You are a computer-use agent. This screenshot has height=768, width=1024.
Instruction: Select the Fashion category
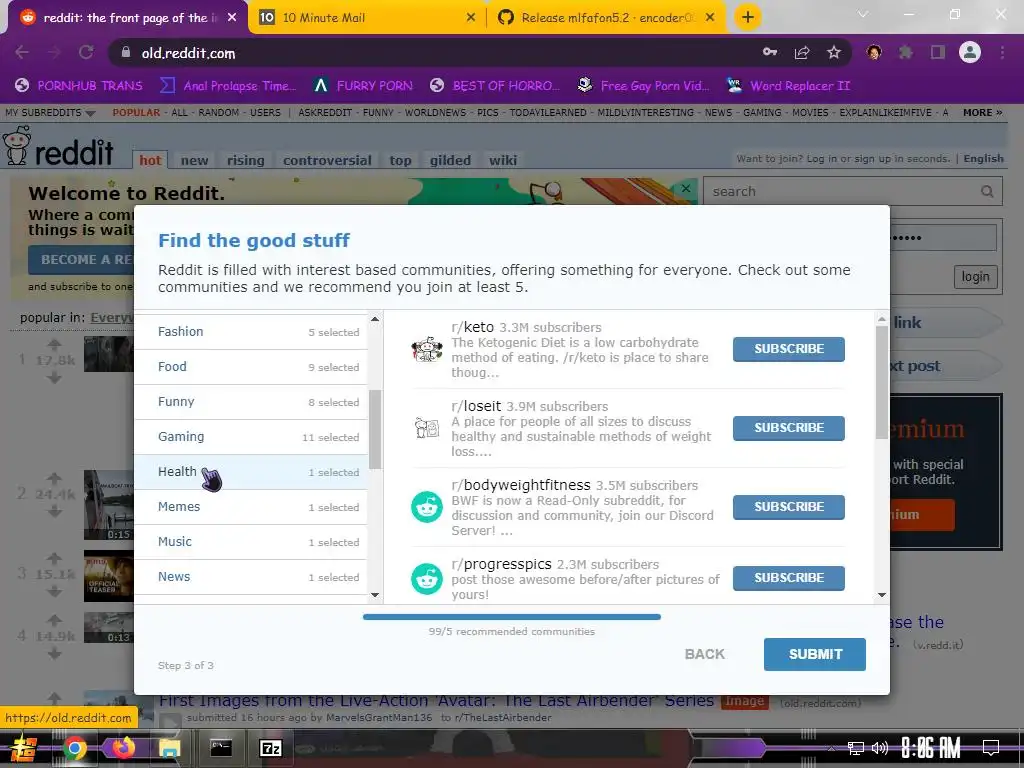pyautogui.click(x=251, y=332)
